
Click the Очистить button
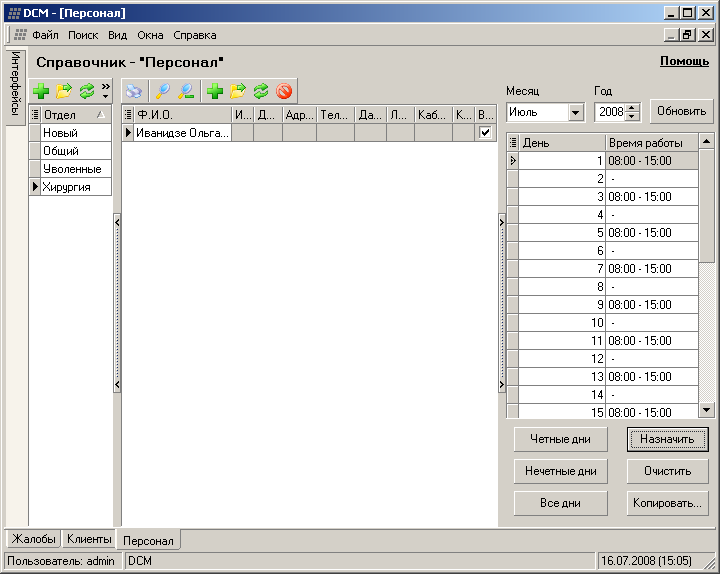pyautogui.click(x=667, y=471)
